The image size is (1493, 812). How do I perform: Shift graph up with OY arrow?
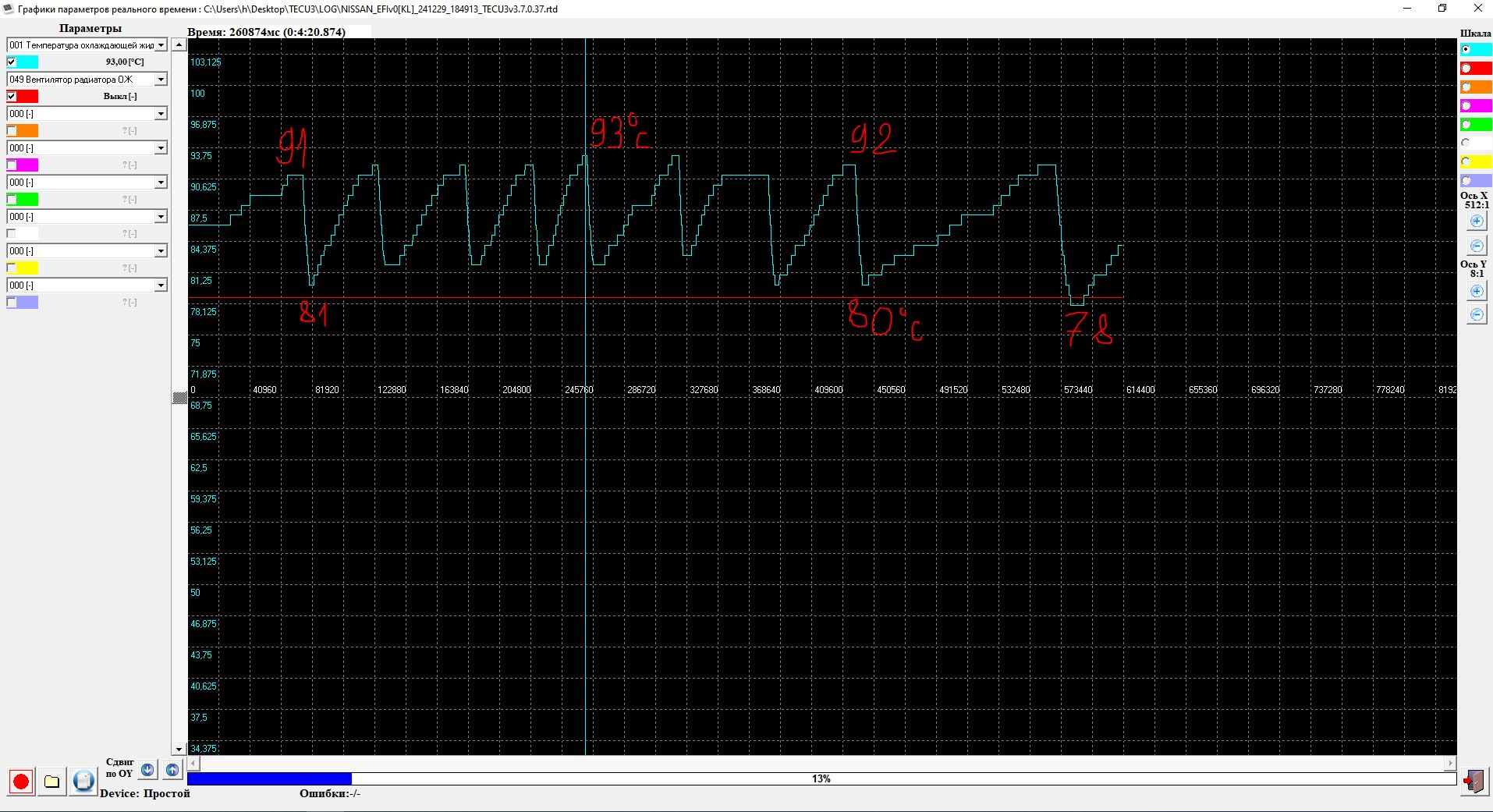(172, 770)
